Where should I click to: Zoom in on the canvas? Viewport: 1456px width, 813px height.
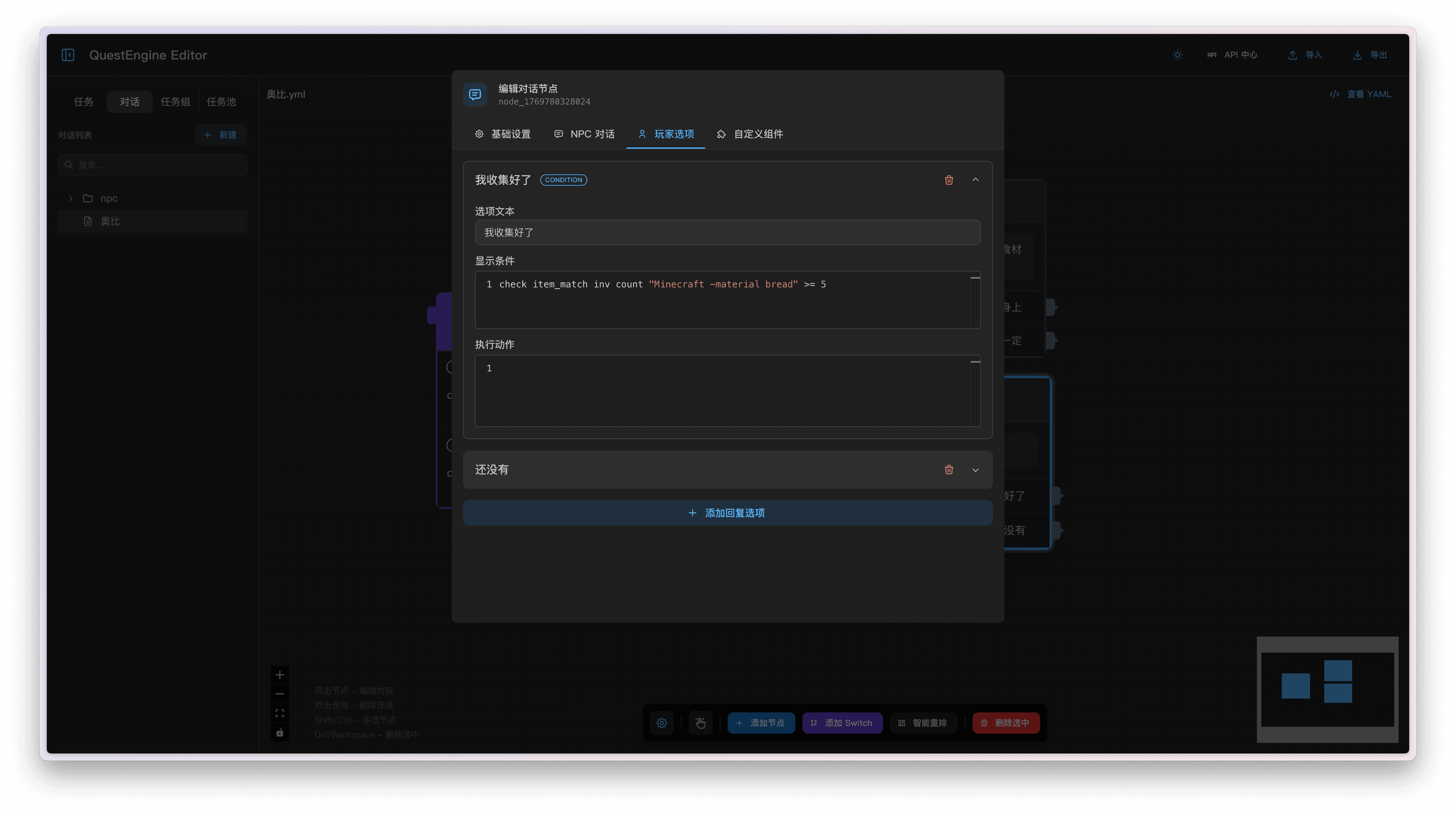point(280,675)
